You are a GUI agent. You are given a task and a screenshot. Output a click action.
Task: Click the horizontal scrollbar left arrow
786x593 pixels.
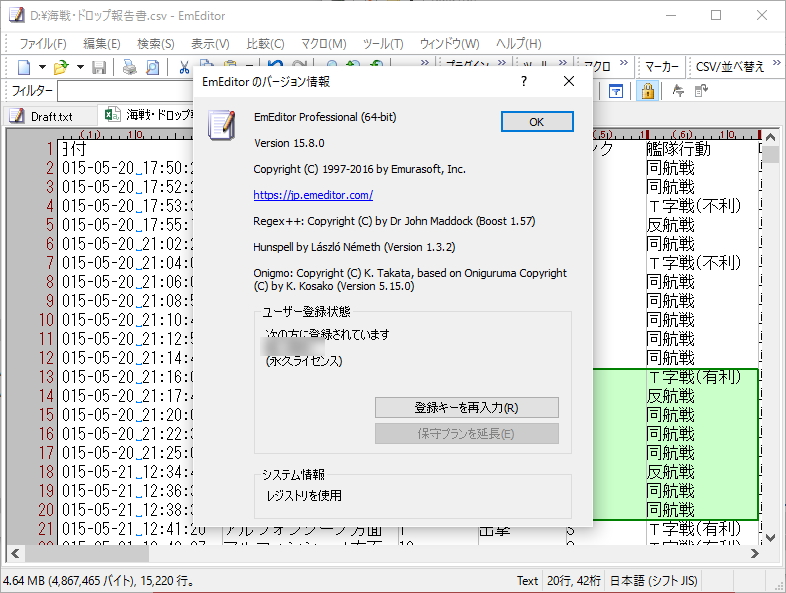(x=15, y=554)
